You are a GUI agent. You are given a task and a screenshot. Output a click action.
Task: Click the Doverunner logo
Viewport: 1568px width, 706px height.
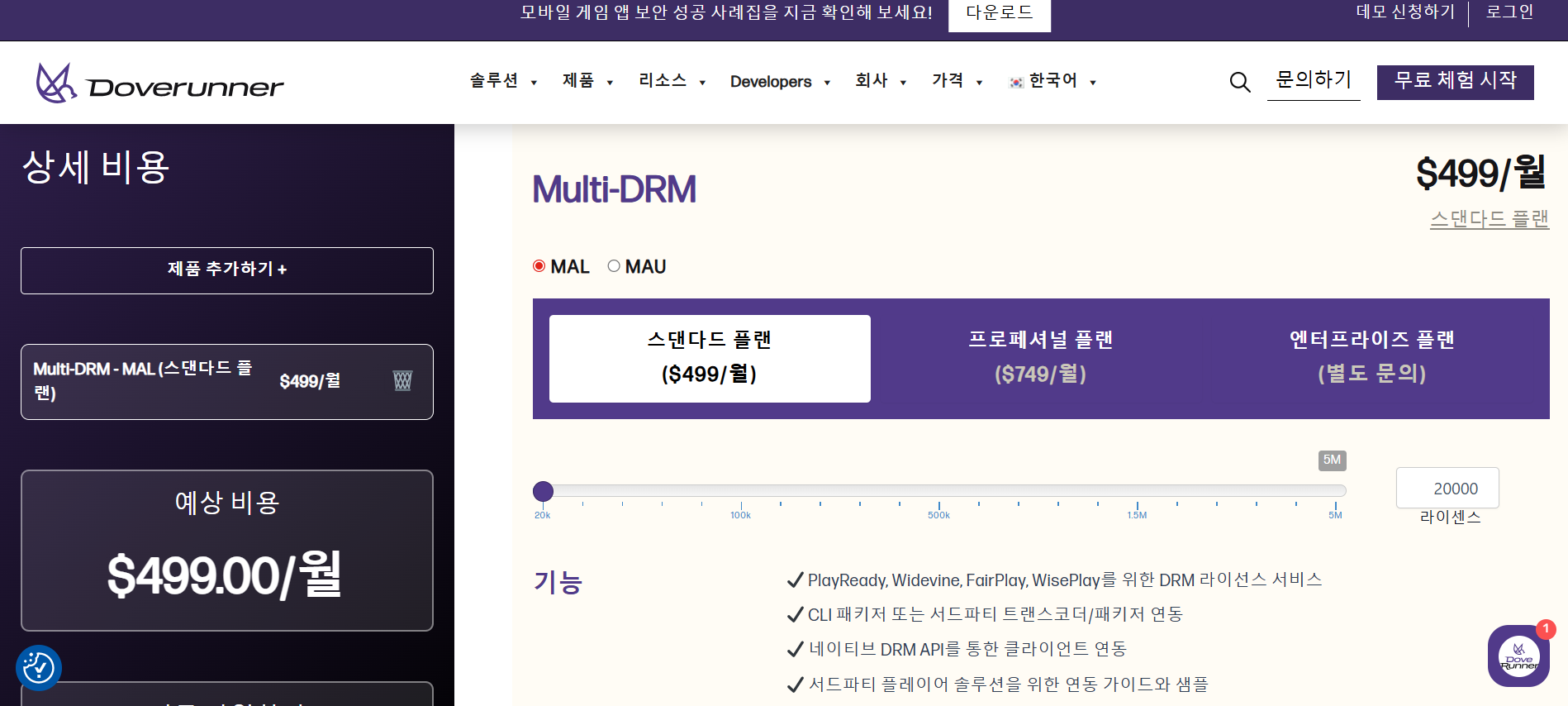[x=159, y=83]
